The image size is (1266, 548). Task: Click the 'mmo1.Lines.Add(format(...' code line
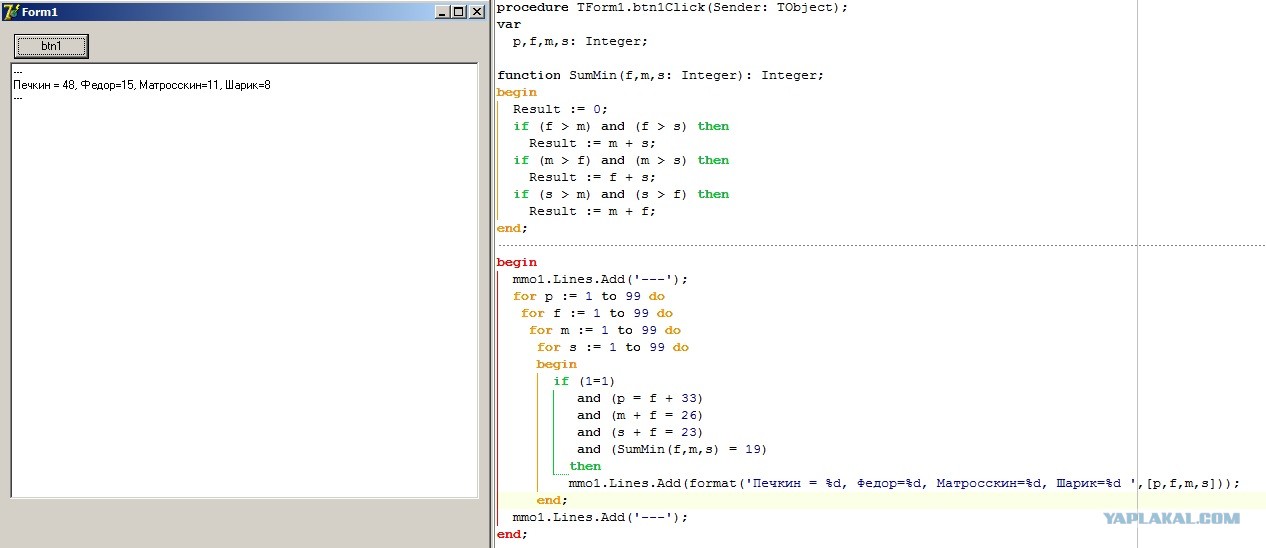pyautogui.click(x=904, y=483)
